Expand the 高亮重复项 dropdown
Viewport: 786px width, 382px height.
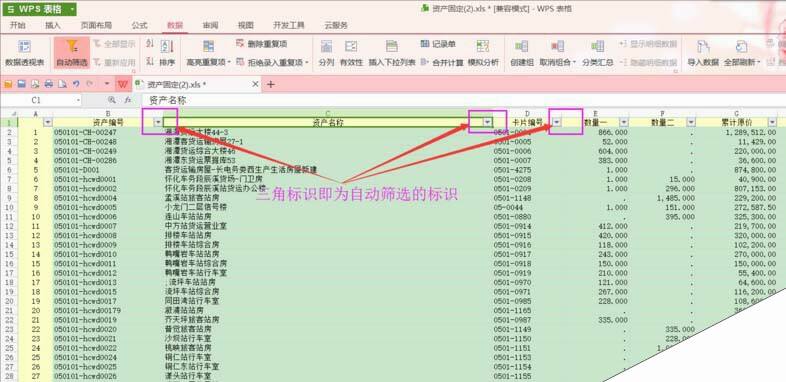[x=229, y=63]
